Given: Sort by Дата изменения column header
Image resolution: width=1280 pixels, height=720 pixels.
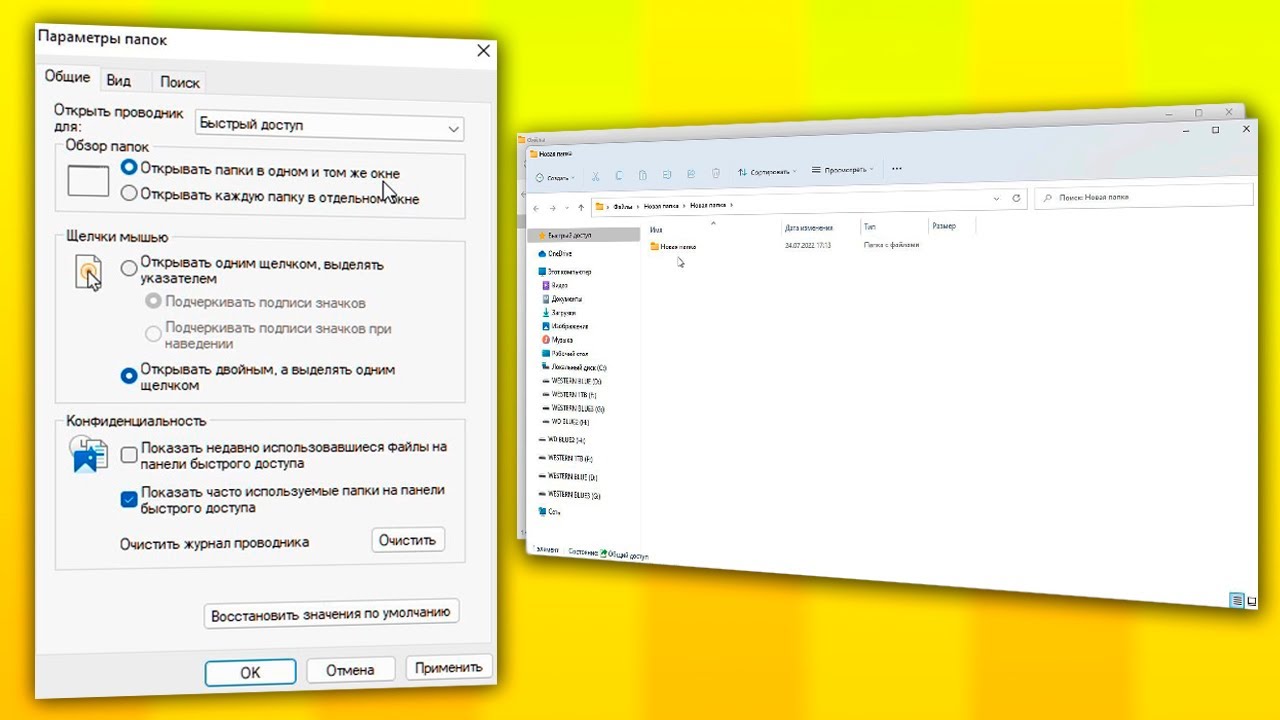Looking at the screenshot, I should pyautogui.click(x=808, y=228).
